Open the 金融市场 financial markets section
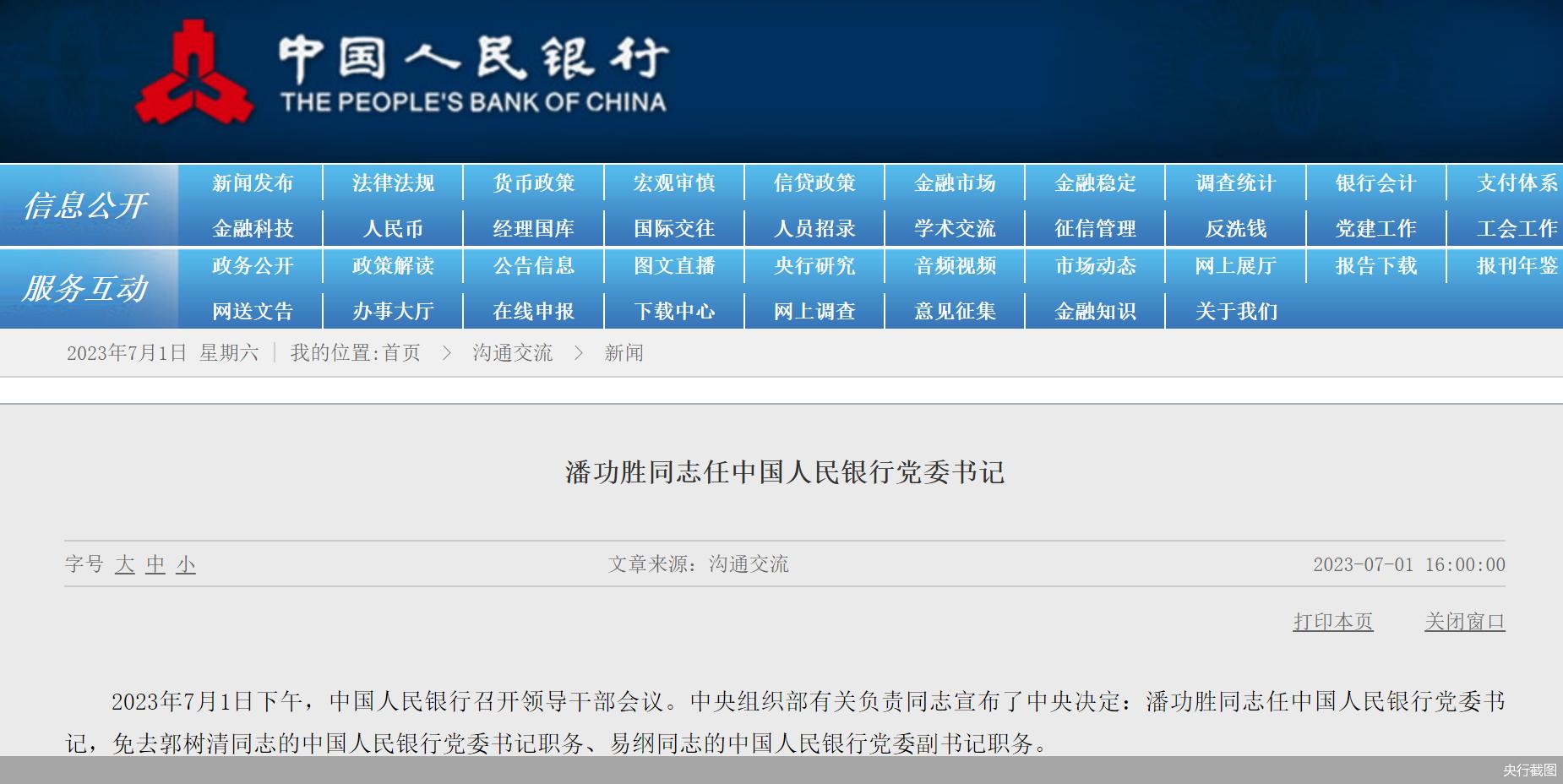The width and height of the screenshot is (1563, 784). (x=955, y=182)
